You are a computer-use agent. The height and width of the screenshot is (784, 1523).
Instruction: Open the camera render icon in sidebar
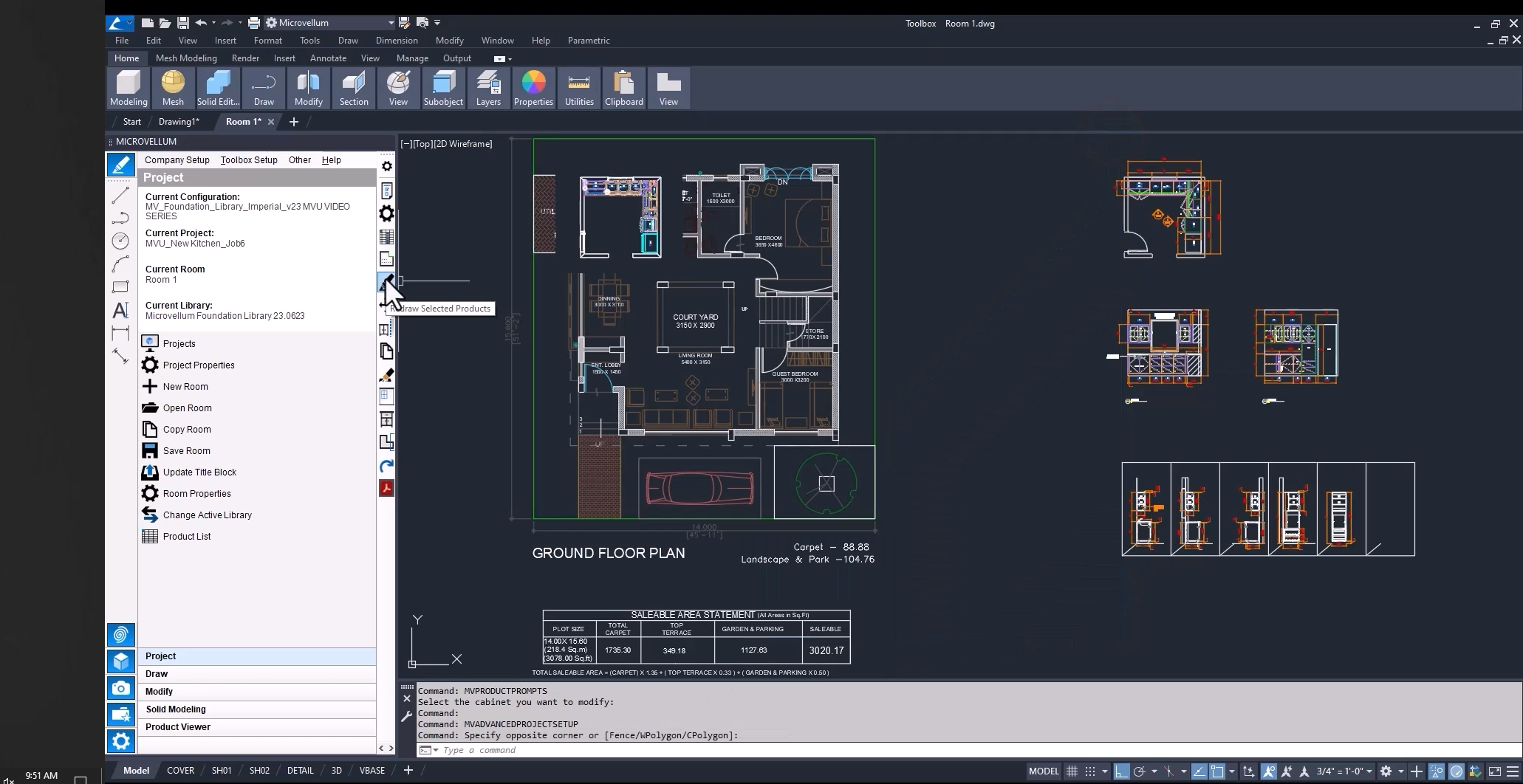coord(121,688)
